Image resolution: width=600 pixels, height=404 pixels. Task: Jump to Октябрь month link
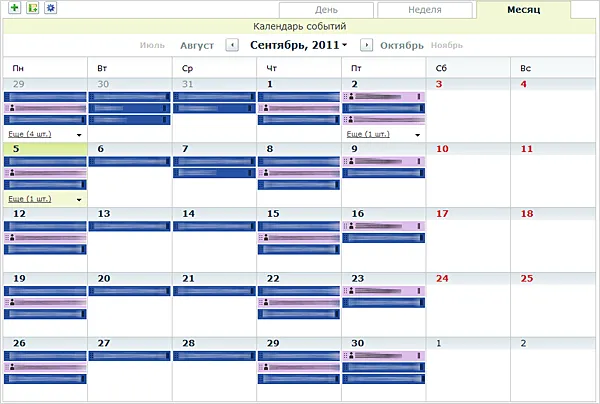coord(402,45)
